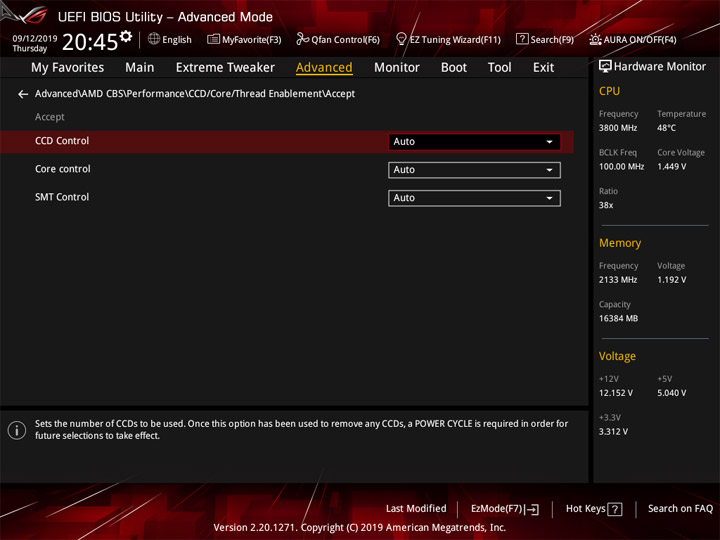Select the Advanced tab

tap(324, 68)
